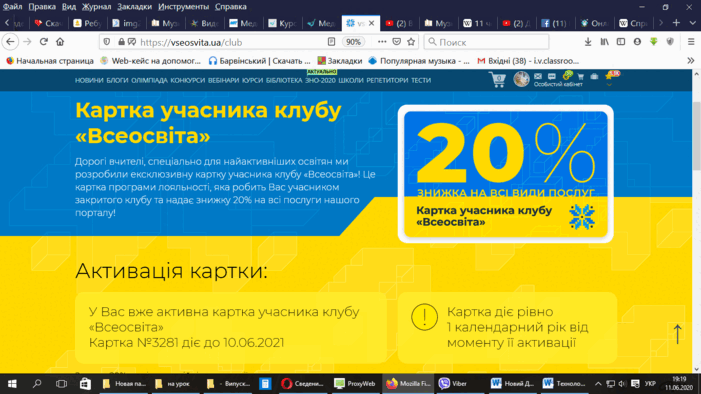This screenshot has height=394, width=701.
Task: Reload the current page
Action: click(43, 42)
